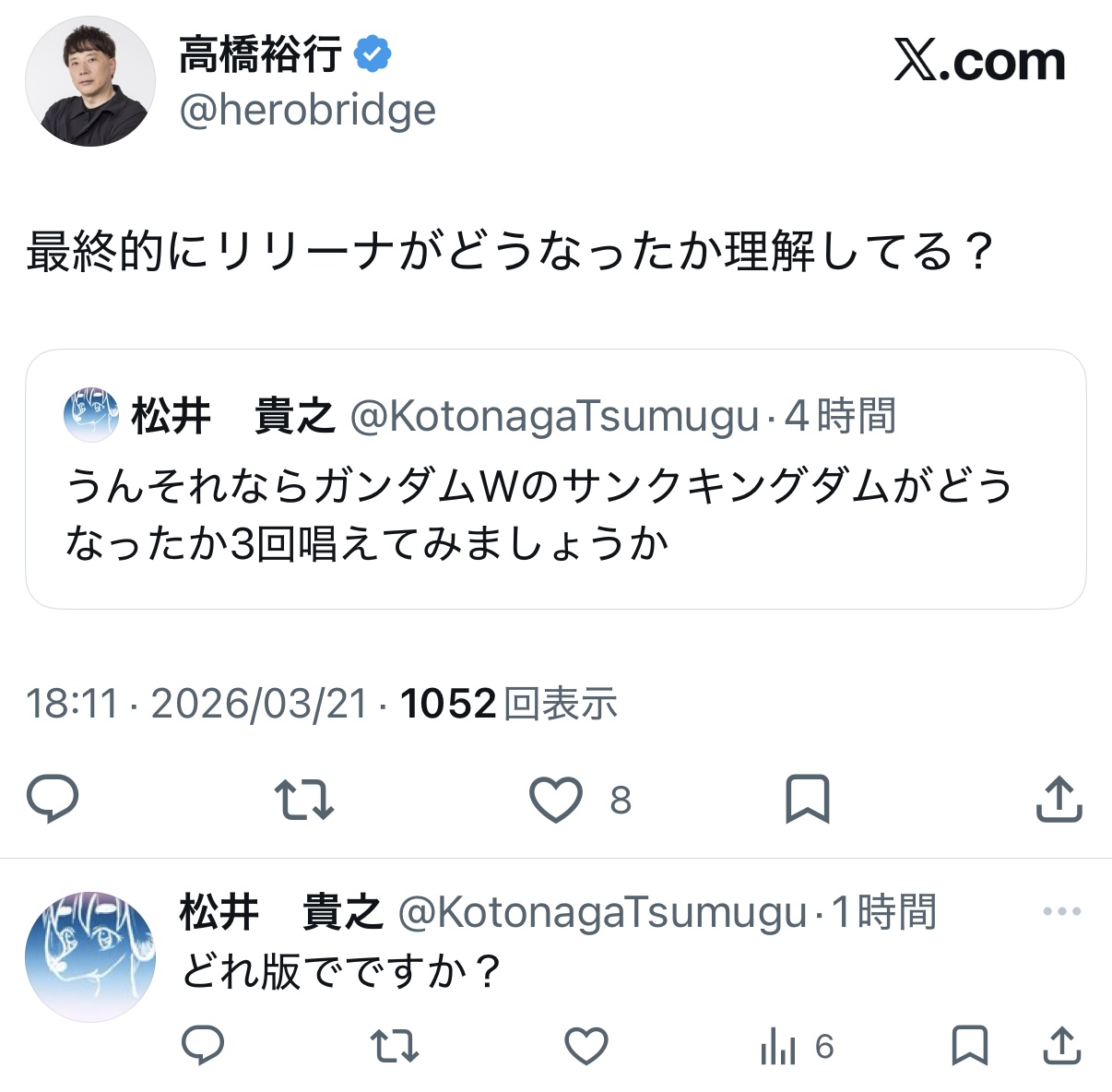Click the 1052 回表示 view count
The height and width of the screenshot is (1092, 1112).
point(509,704)
